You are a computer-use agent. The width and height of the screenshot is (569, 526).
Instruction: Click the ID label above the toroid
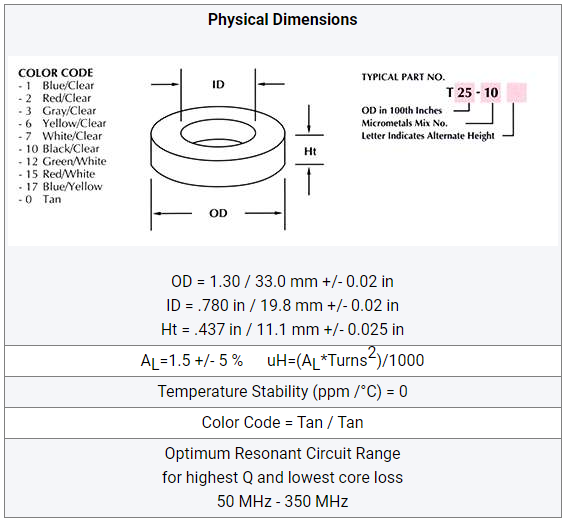tap(218, 85)
